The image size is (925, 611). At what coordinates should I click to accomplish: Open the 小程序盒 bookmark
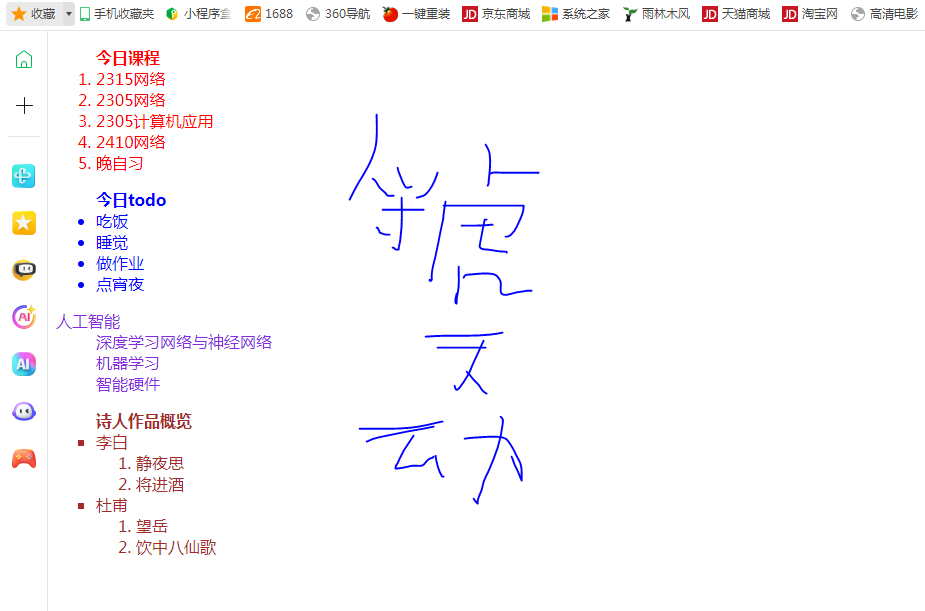point(198,14)
